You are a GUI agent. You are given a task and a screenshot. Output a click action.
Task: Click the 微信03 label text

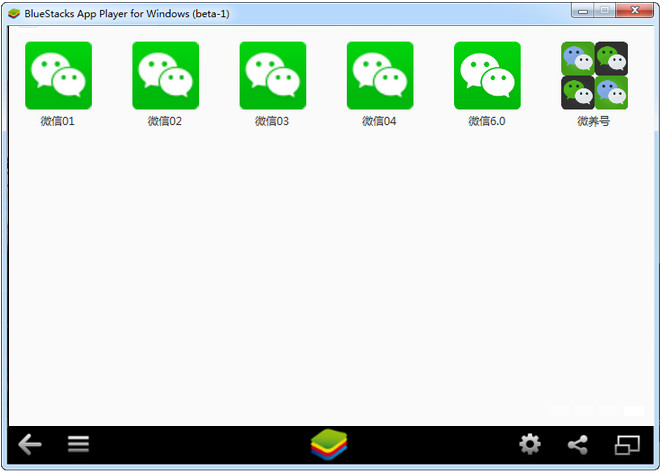coord(272,121)
